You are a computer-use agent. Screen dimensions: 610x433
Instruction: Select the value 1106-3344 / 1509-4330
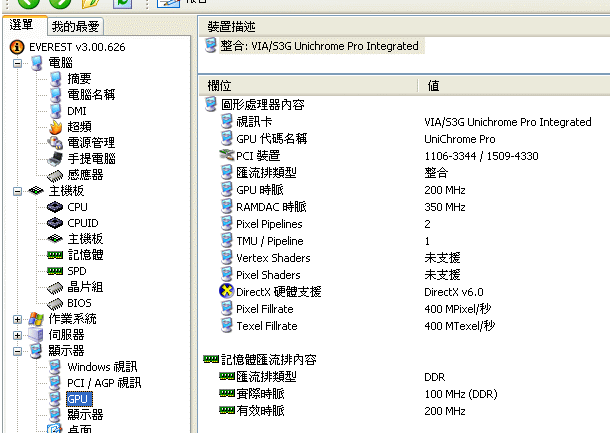coord(481,156)
